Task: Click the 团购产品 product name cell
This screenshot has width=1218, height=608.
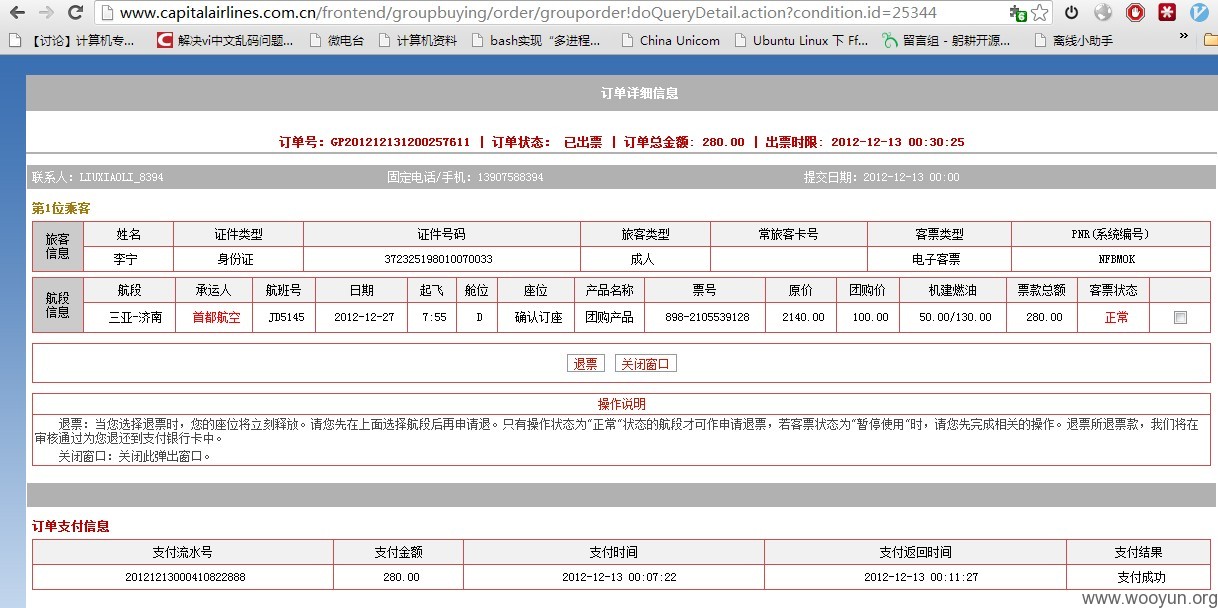Action: click(610, 317)
